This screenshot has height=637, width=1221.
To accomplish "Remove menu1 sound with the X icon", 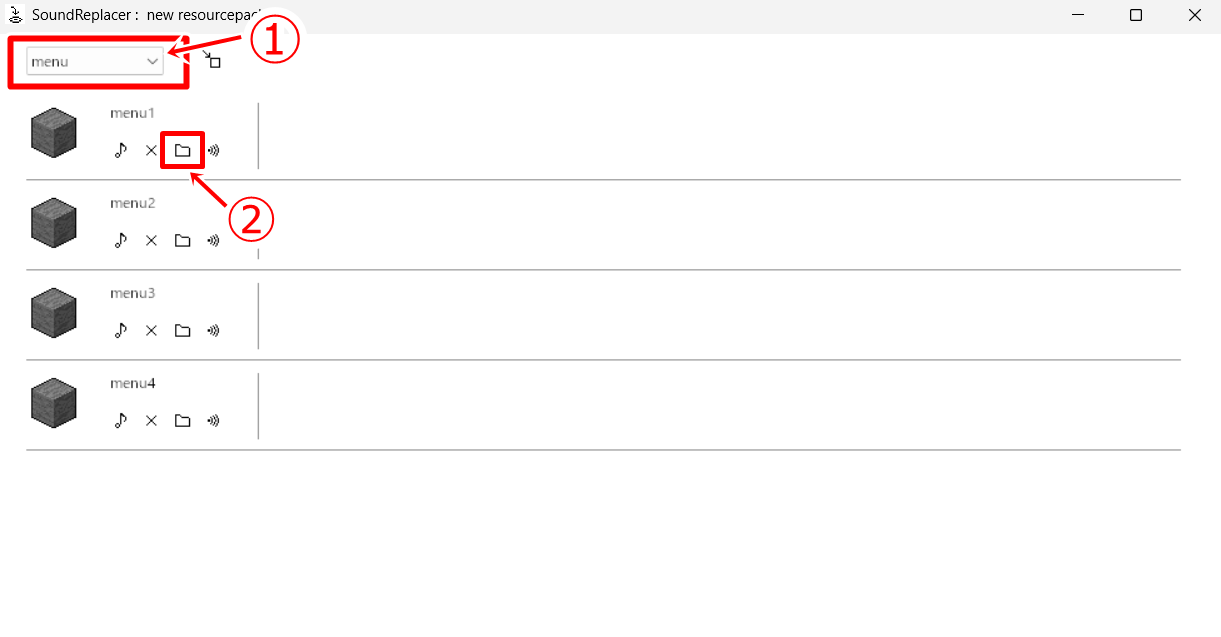I will pos(151,151).
